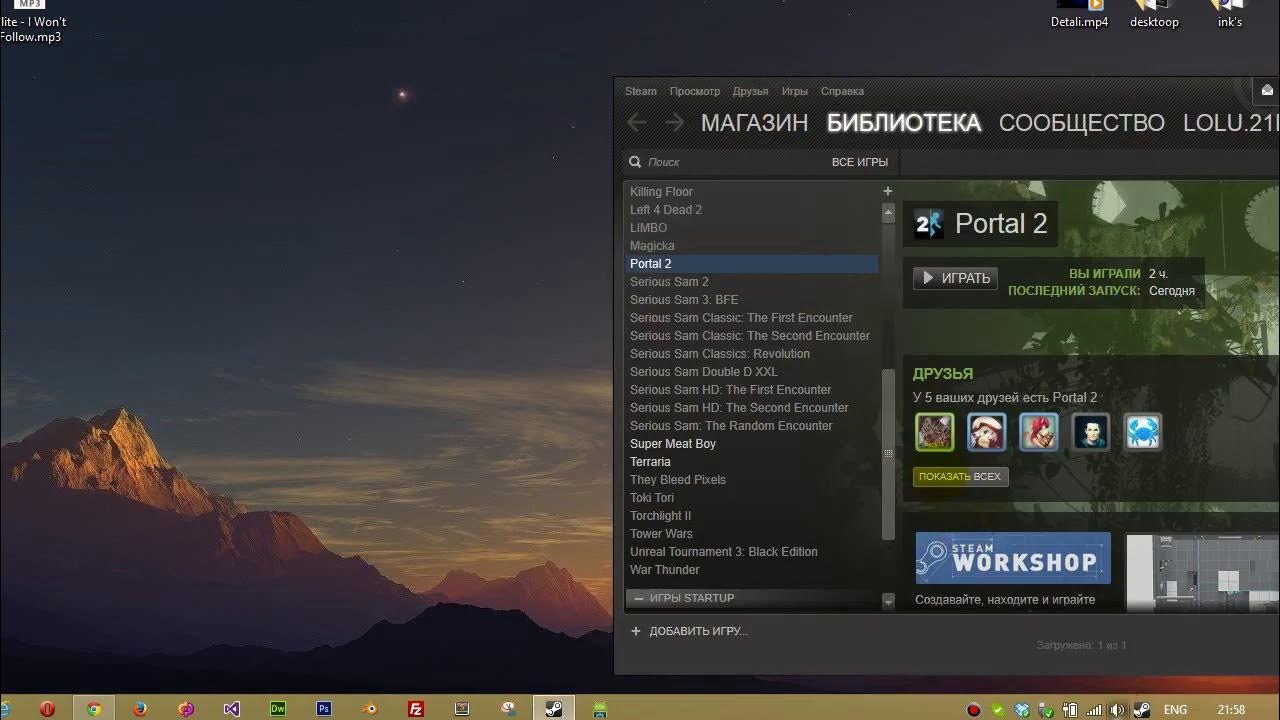Screen dimensions: 1280x720
Task: Click the battery power tray icon
Action: 1070,710
